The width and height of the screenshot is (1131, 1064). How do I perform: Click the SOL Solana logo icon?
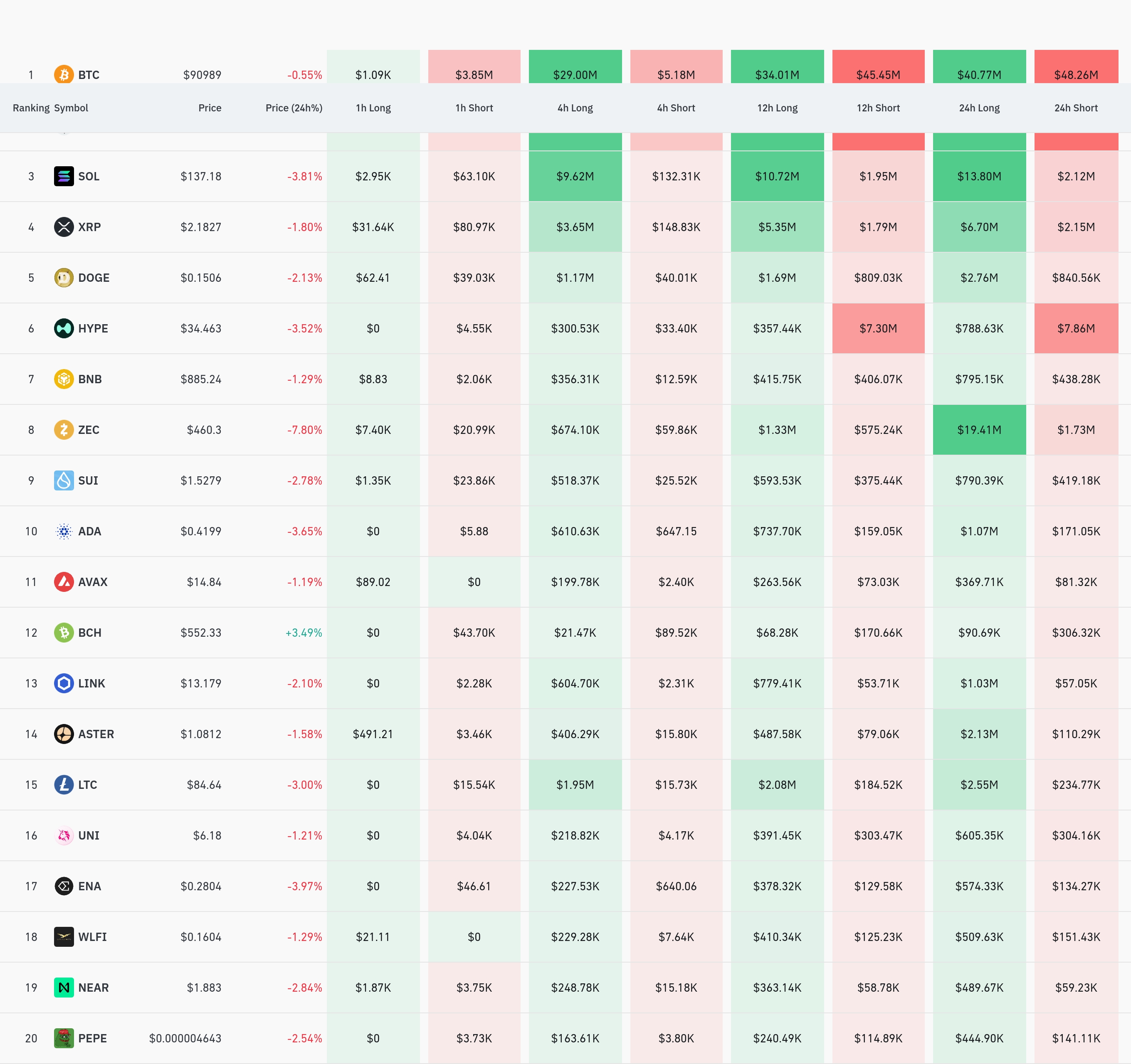click(x=64, y=176)
